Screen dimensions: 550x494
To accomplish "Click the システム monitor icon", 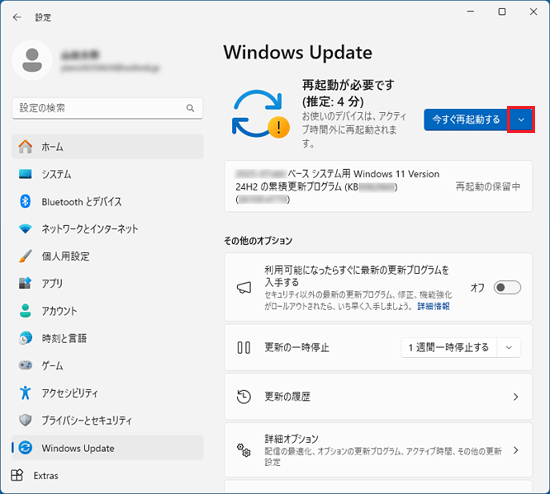I will click(25, 174).
